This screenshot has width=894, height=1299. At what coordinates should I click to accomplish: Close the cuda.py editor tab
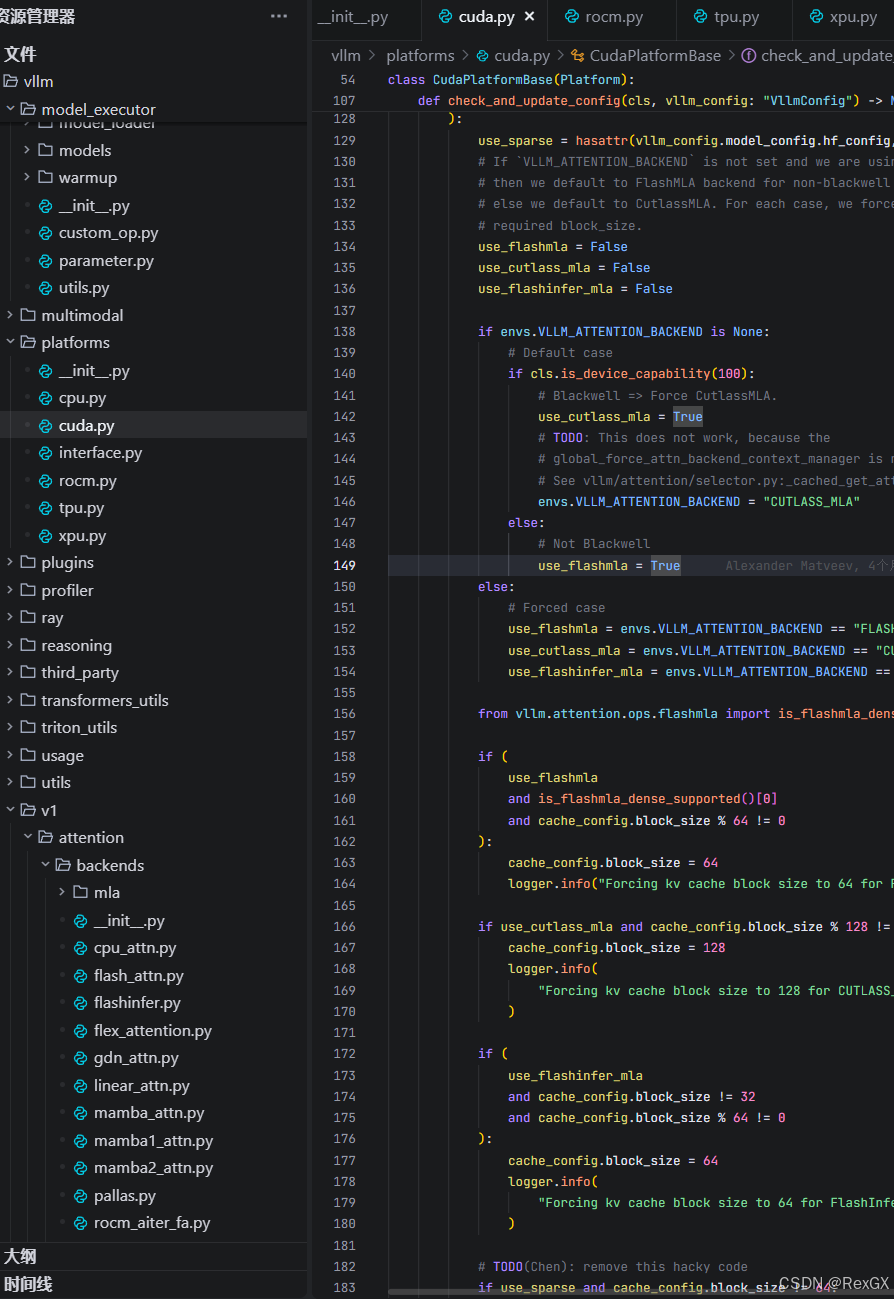(x=530, y=16)
